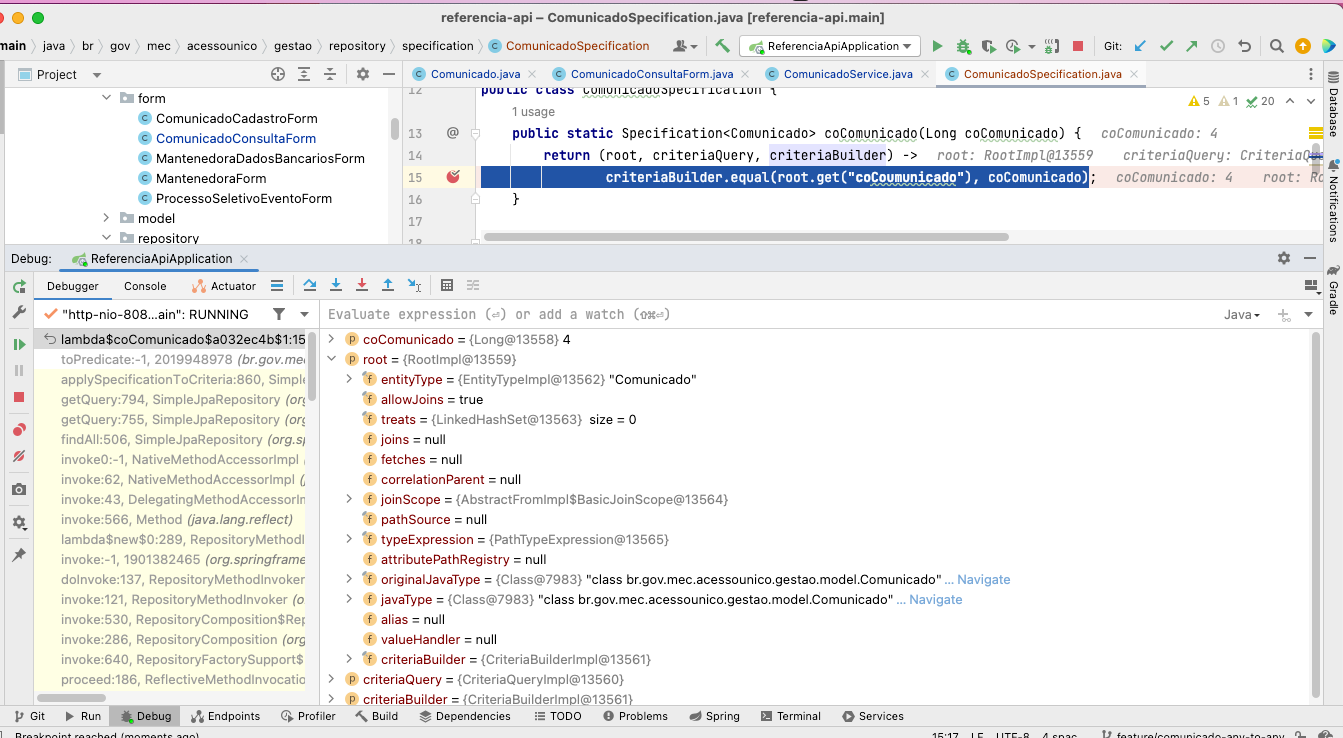Click Force Step Into red arrow icon

tap(362, 286)
